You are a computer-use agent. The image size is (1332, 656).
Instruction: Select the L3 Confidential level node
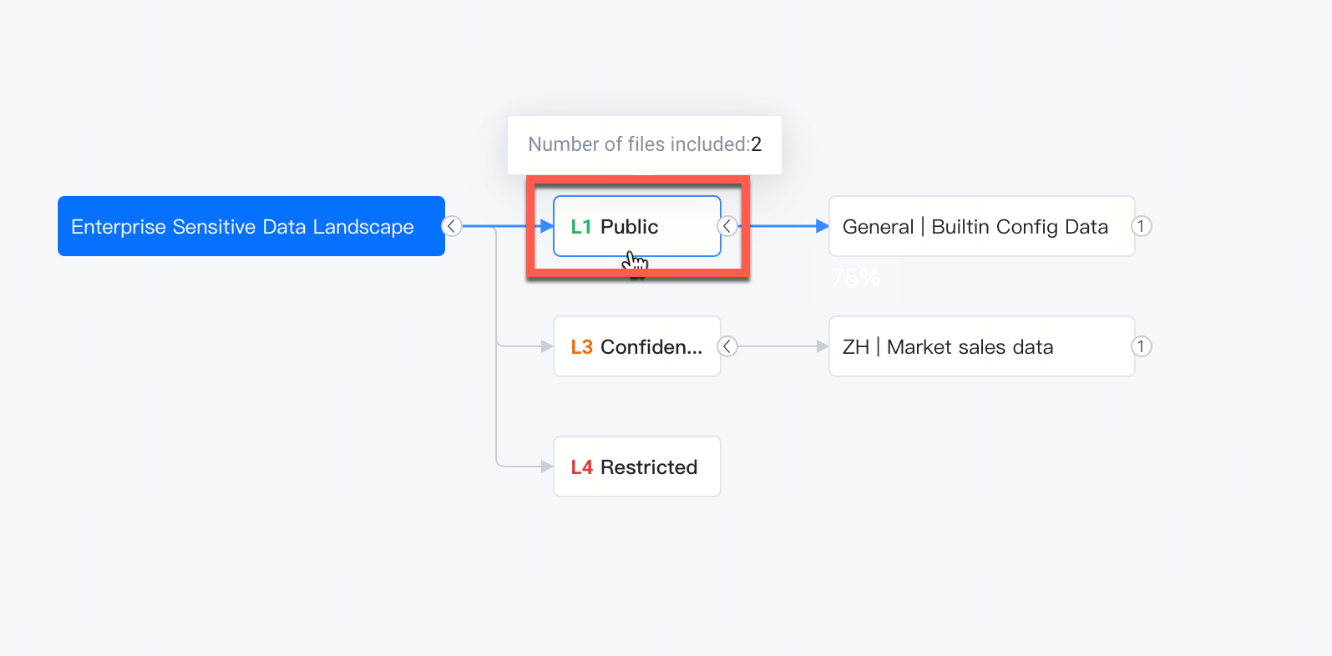tap(637, 346)
